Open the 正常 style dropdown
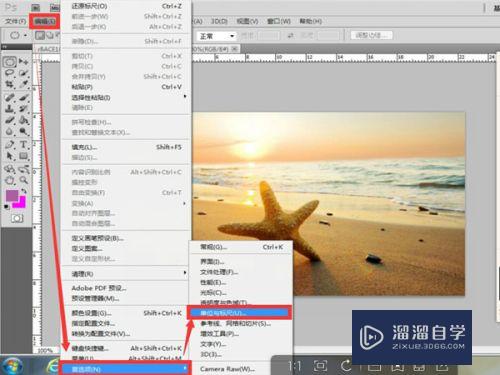Image resolution: width=500 pixels, height=375 pixels. click(x=217, y=36)
